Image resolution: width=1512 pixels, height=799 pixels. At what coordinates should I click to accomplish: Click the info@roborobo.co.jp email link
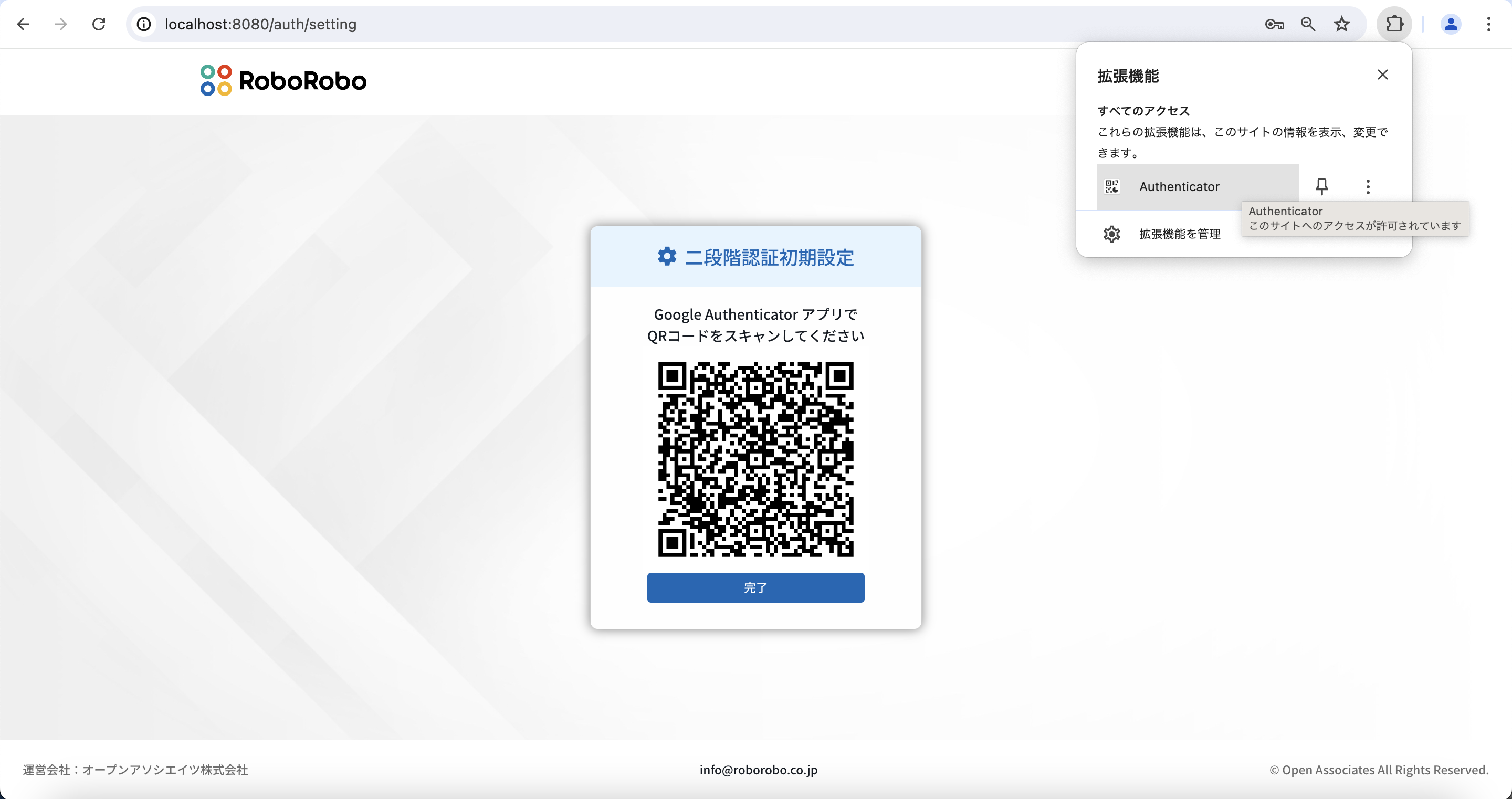point(758,770)
